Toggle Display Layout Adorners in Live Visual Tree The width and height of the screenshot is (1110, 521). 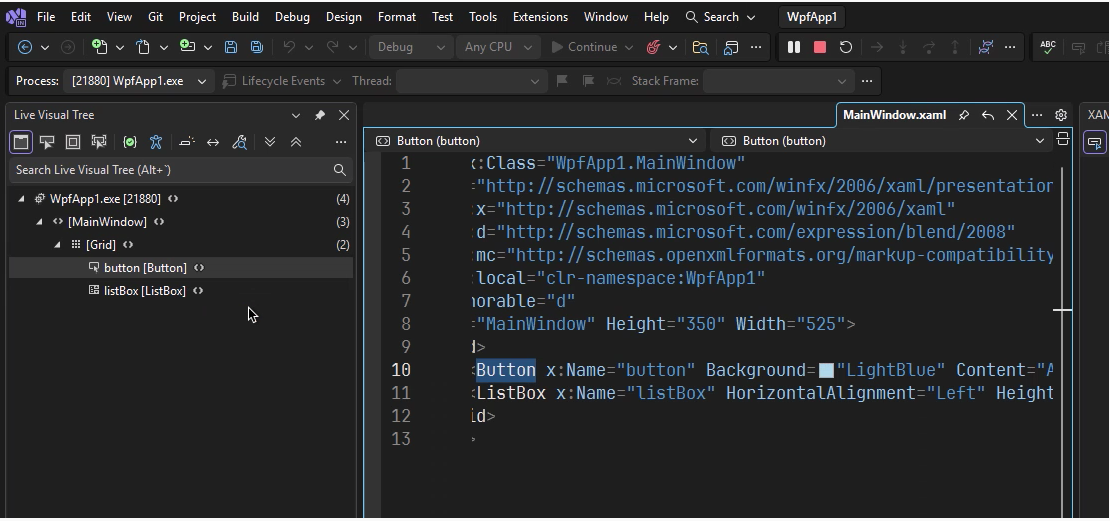(x=73, y=142)
